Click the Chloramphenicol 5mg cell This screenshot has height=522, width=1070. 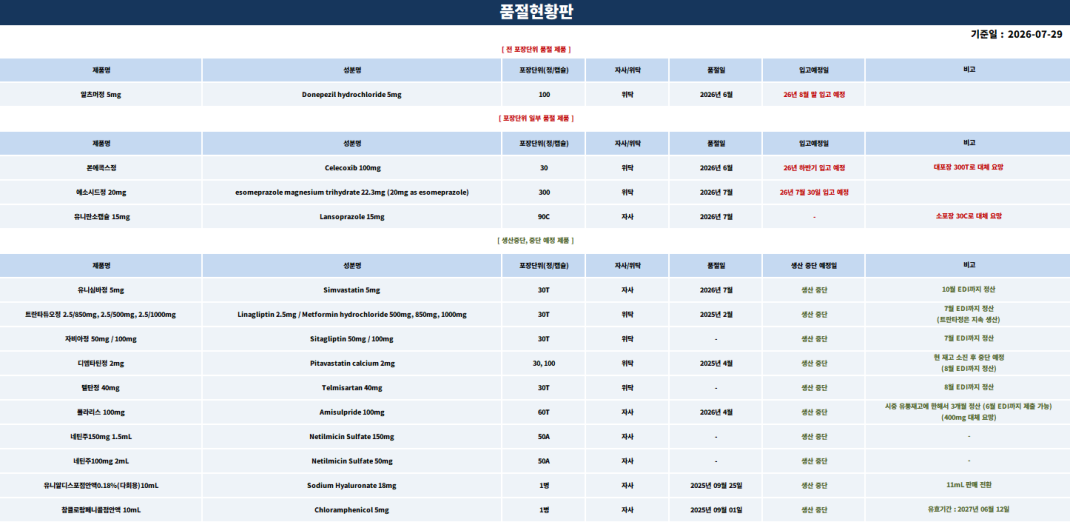pyautogui.click(x=351, y=510)
